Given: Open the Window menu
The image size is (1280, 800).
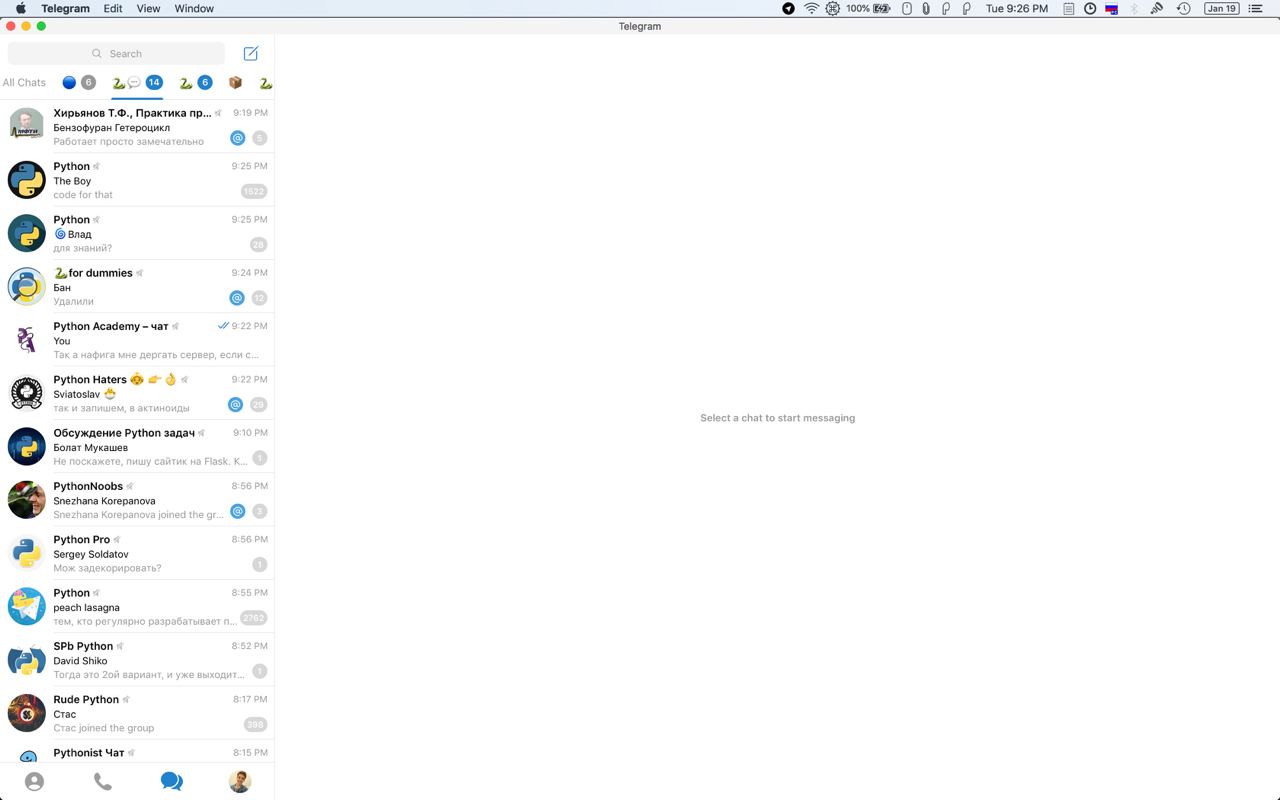Looking at the screenshot, I should [x=194, y=8].
